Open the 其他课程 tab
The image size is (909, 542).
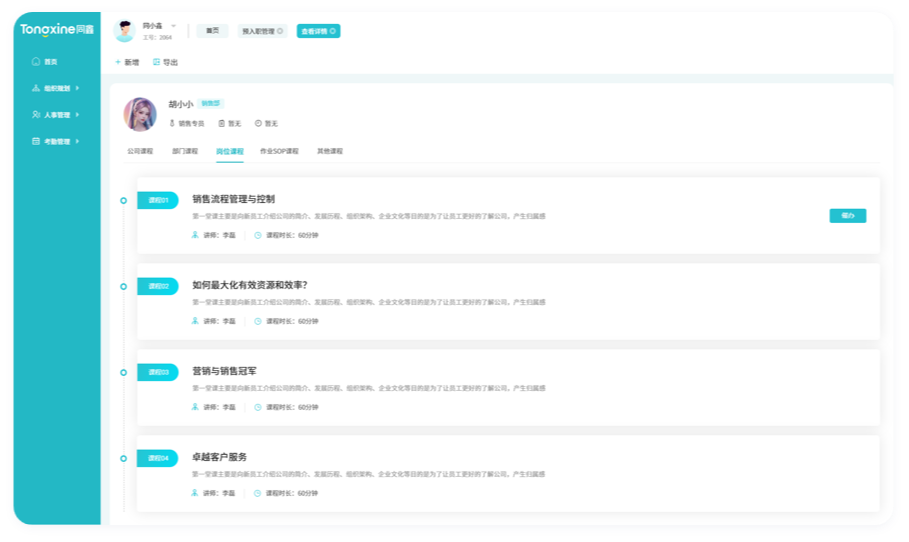tap(330, 151)
